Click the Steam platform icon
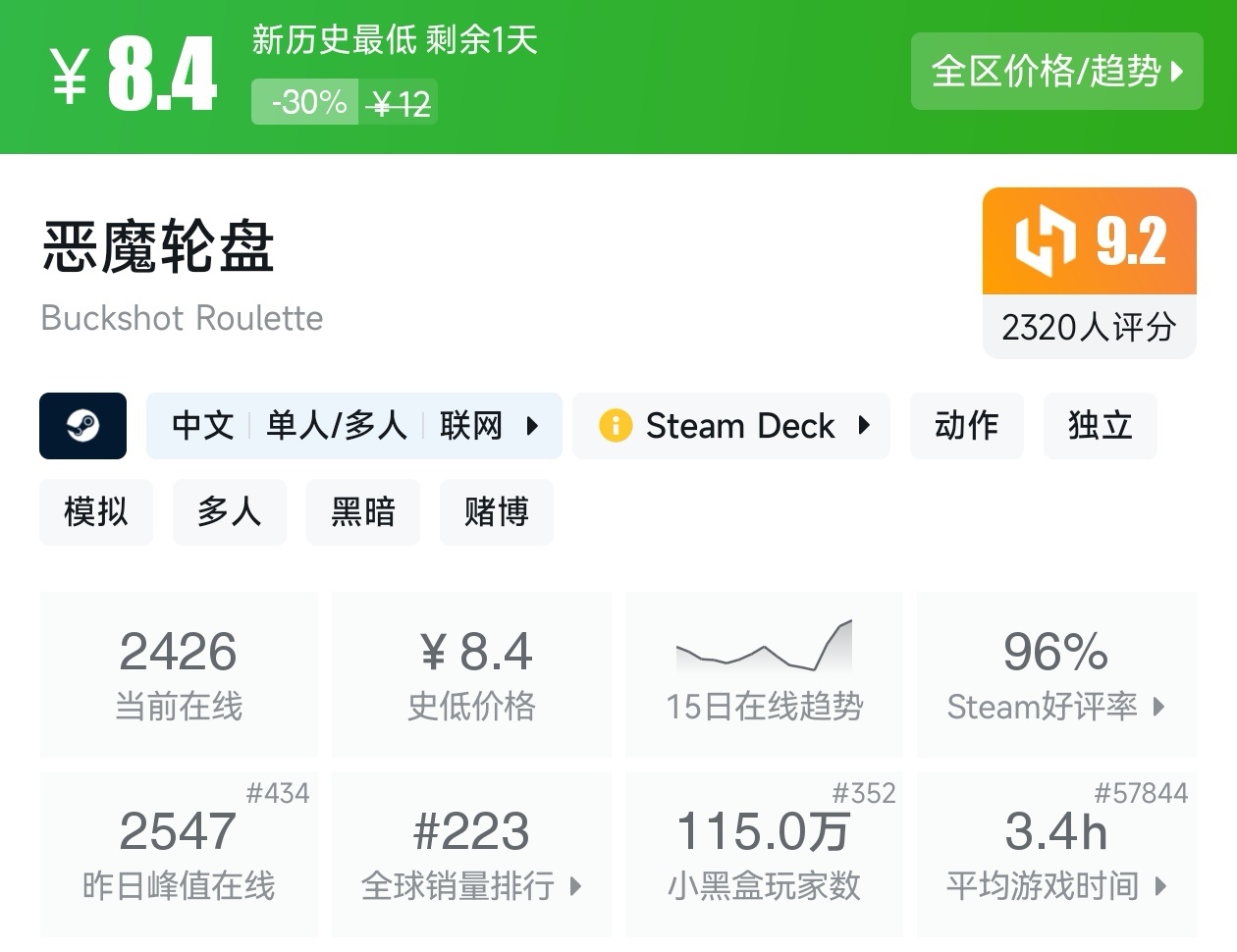This screenshot has width=1237, height=952. click(x=82, y=426)
